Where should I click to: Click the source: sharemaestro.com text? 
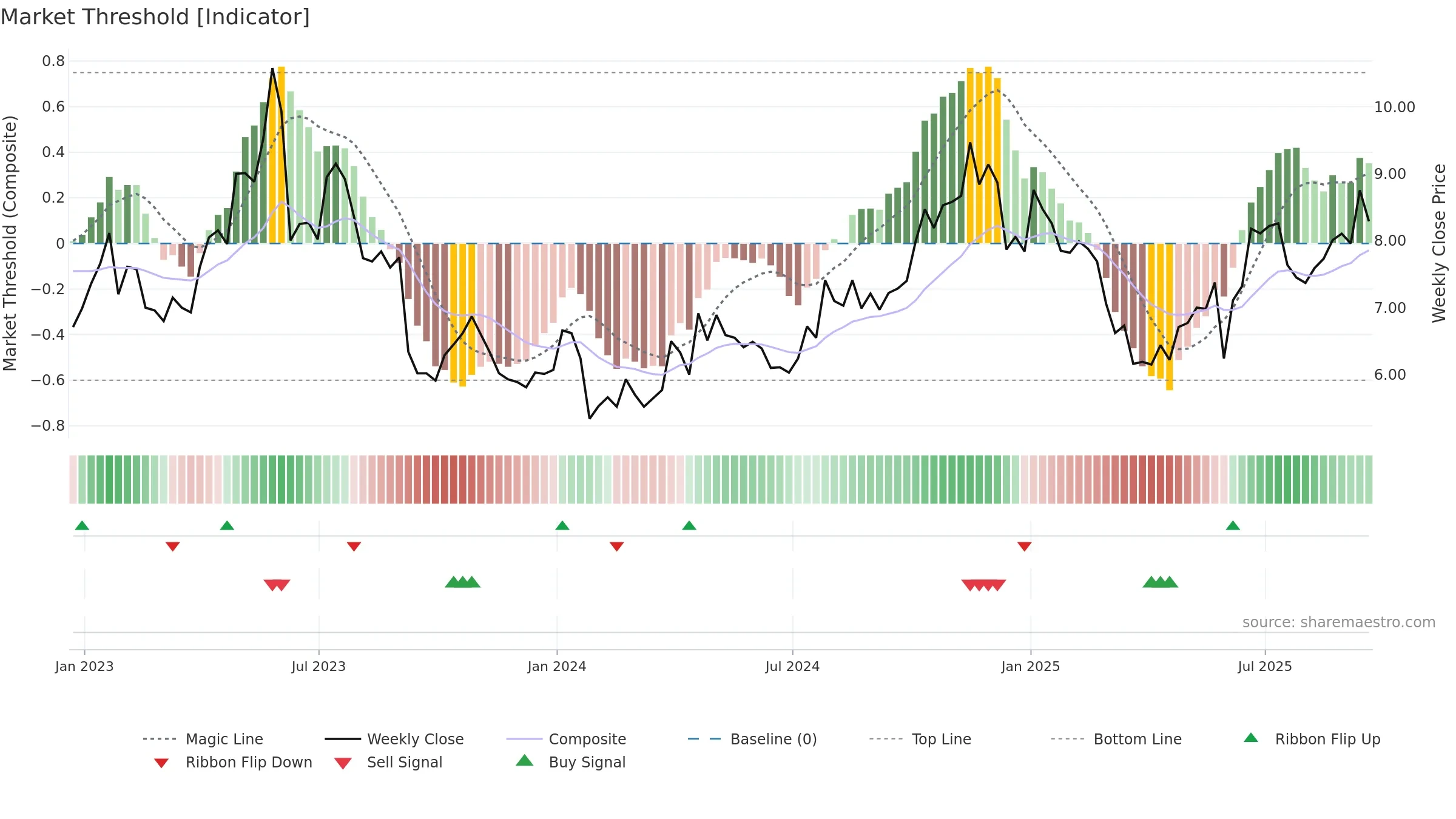tap(1339, 622)
